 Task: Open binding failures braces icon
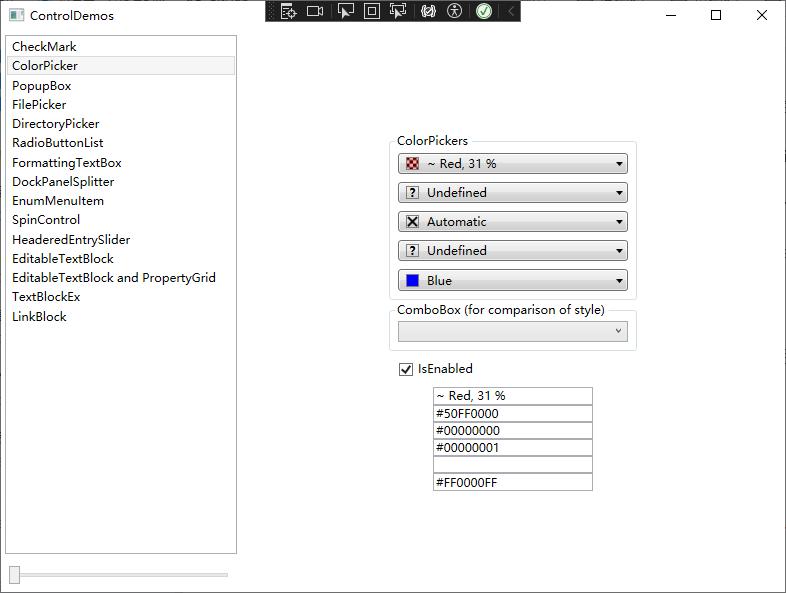click(428, 11)
